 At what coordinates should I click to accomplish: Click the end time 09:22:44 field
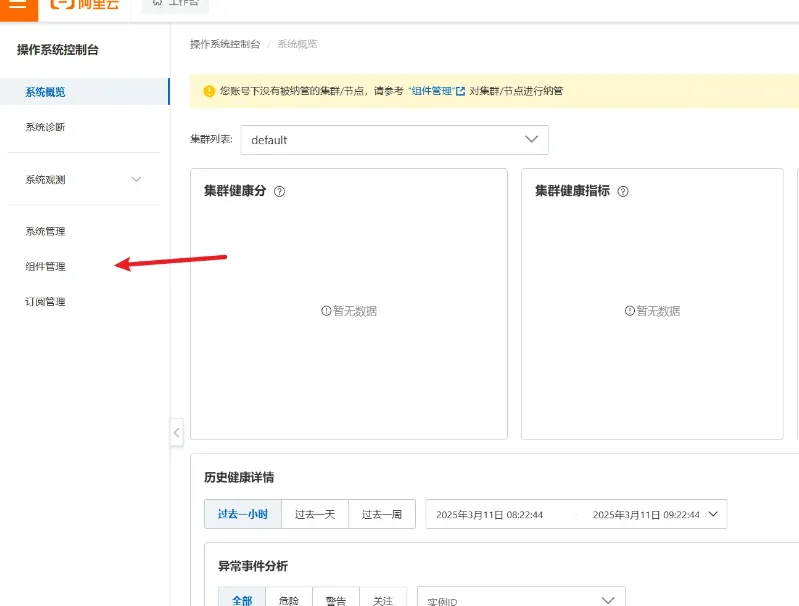pyautogui.click(x=646, y=515)
